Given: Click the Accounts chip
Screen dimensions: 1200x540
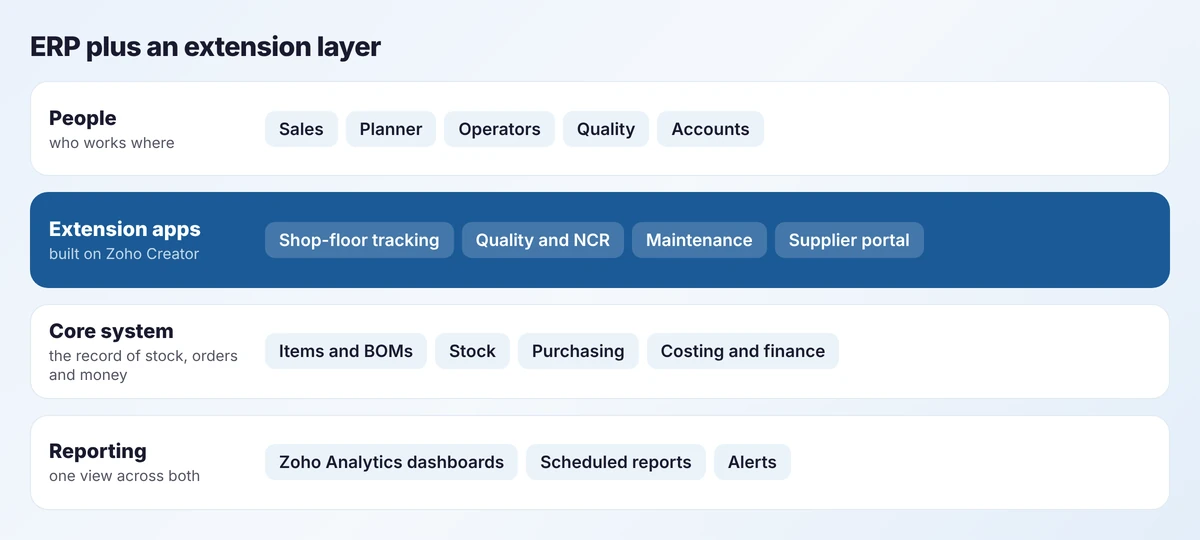Looking at the screenshot, I should tap(710, 129).
